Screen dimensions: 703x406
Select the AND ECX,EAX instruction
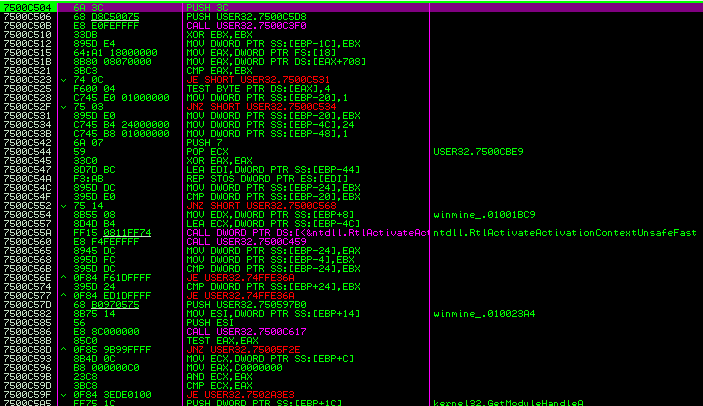[x=219, y=376]
